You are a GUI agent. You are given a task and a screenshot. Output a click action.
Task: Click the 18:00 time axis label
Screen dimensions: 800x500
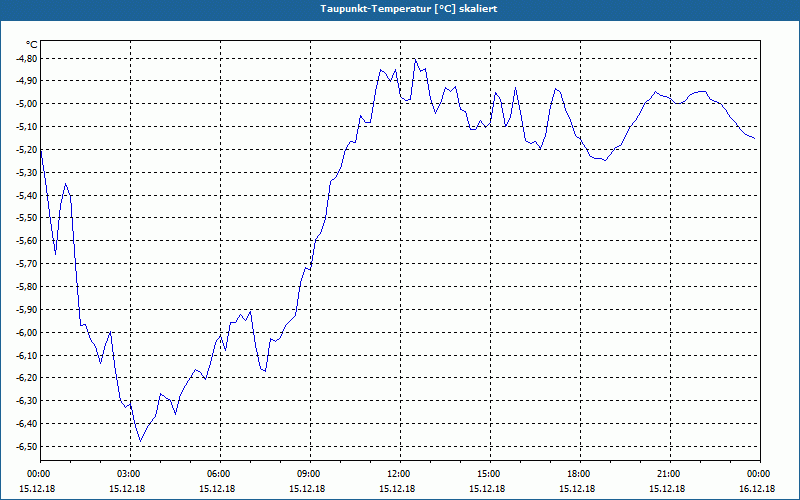580,474
